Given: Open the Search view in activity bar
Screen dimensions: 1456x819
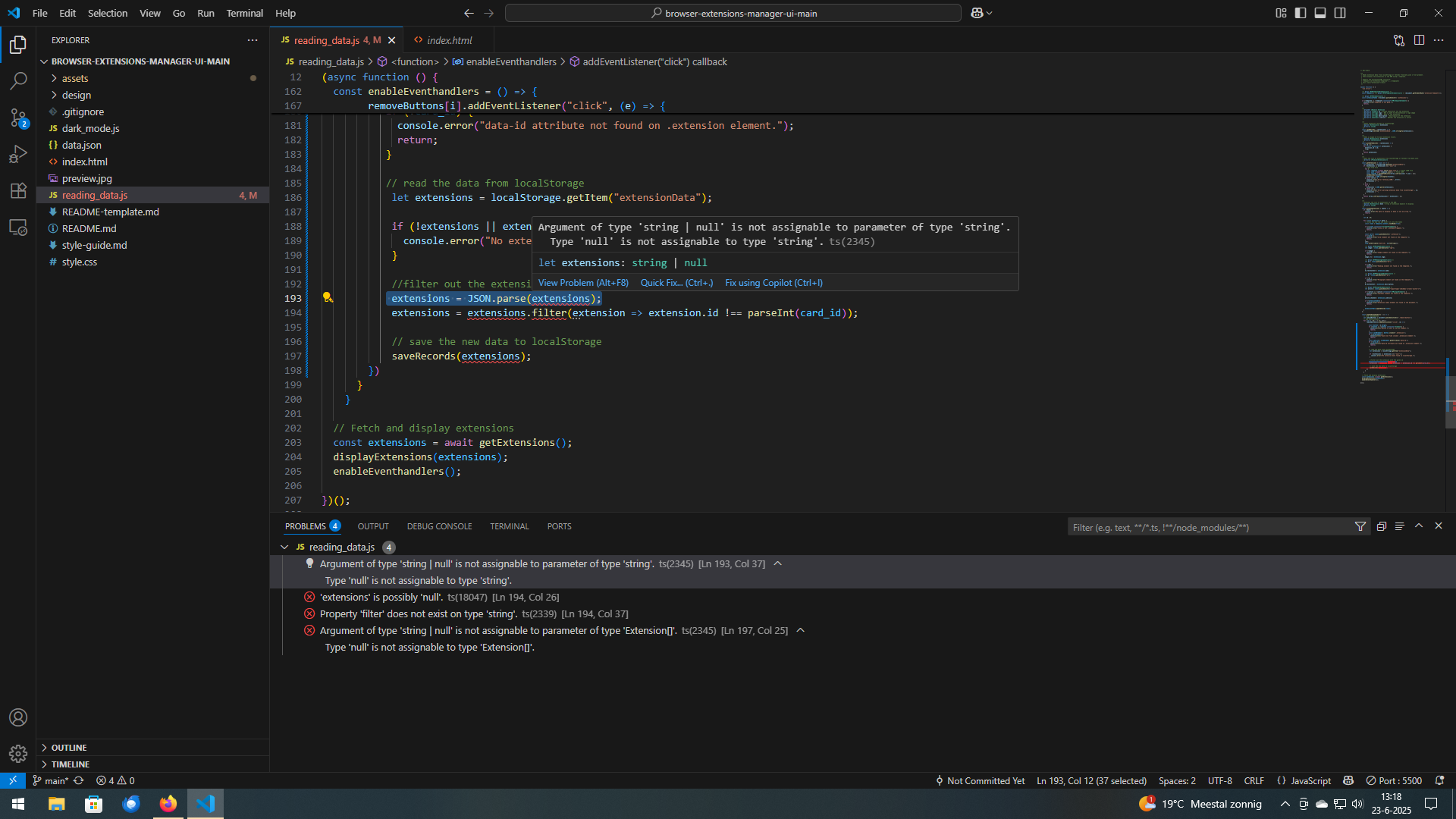Looking at the screenshot, I should pyautogui.click(x=18, y=80).
